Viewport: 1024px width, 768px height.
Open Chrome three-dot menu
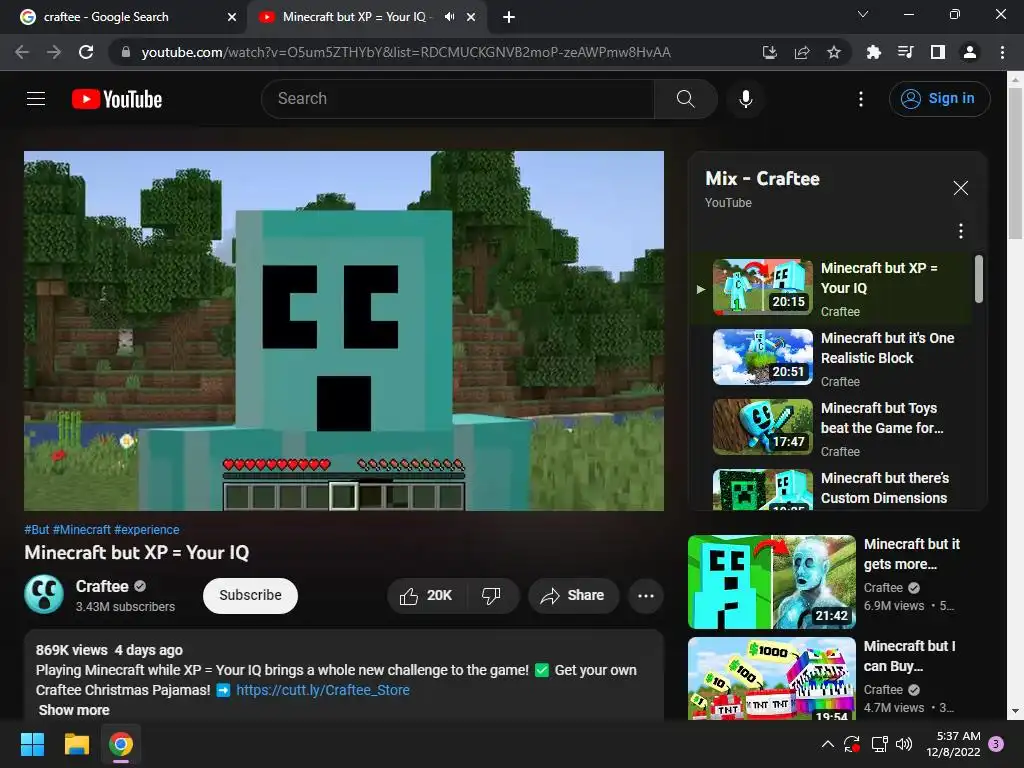(1002, 52)
